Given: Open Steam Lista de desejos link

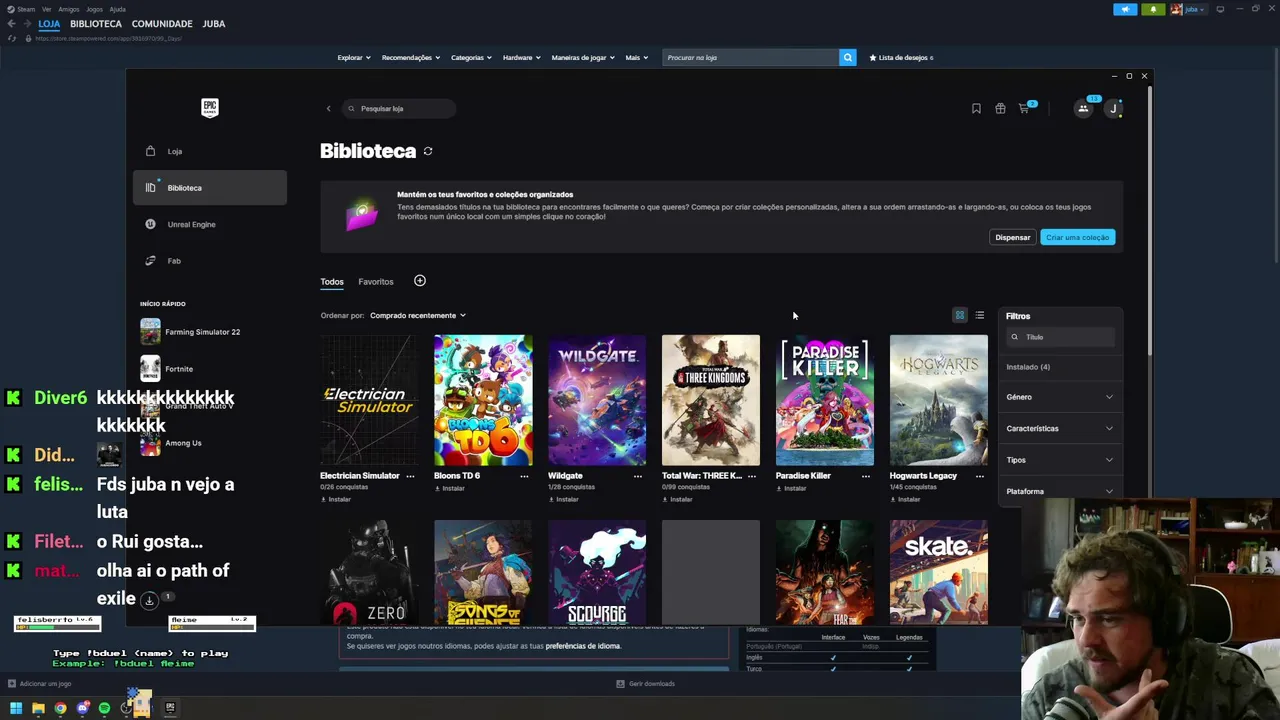Looking at the screenshot, I should click(901, 58).
